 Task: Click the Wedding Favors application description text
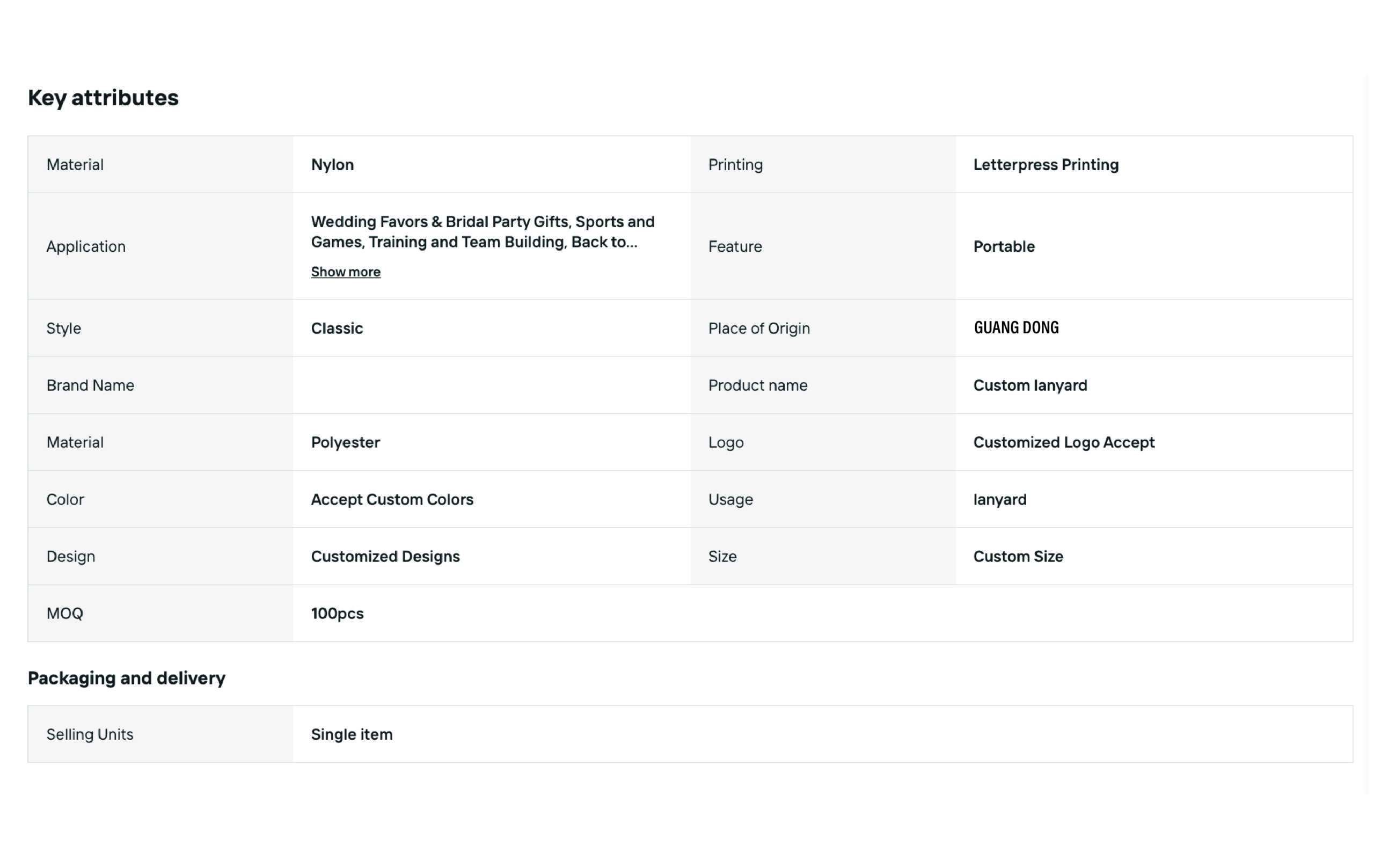[483, 232]
